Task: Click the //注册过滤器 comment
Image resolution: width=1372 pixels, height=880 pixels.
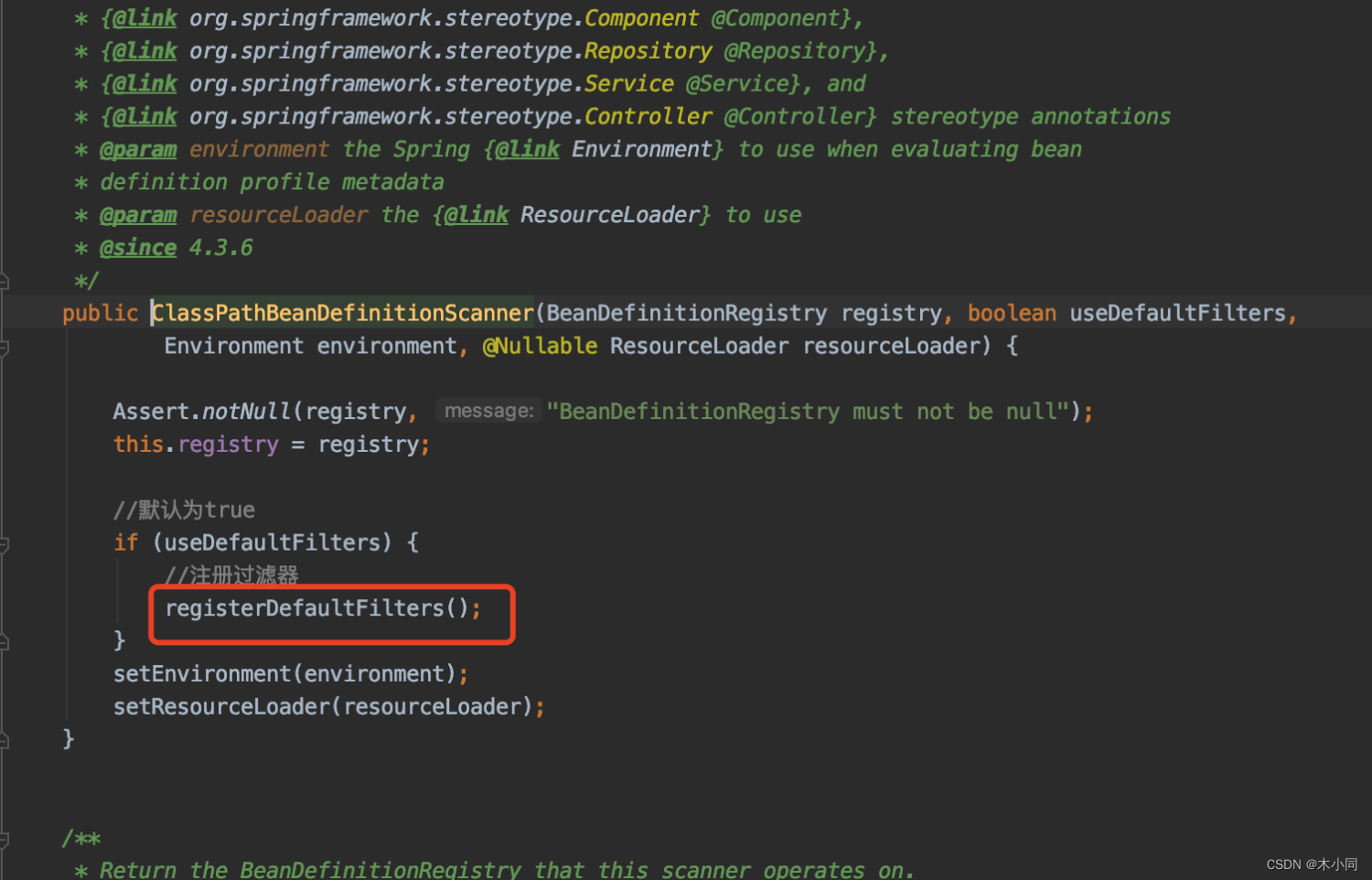Action: point(231,575)
